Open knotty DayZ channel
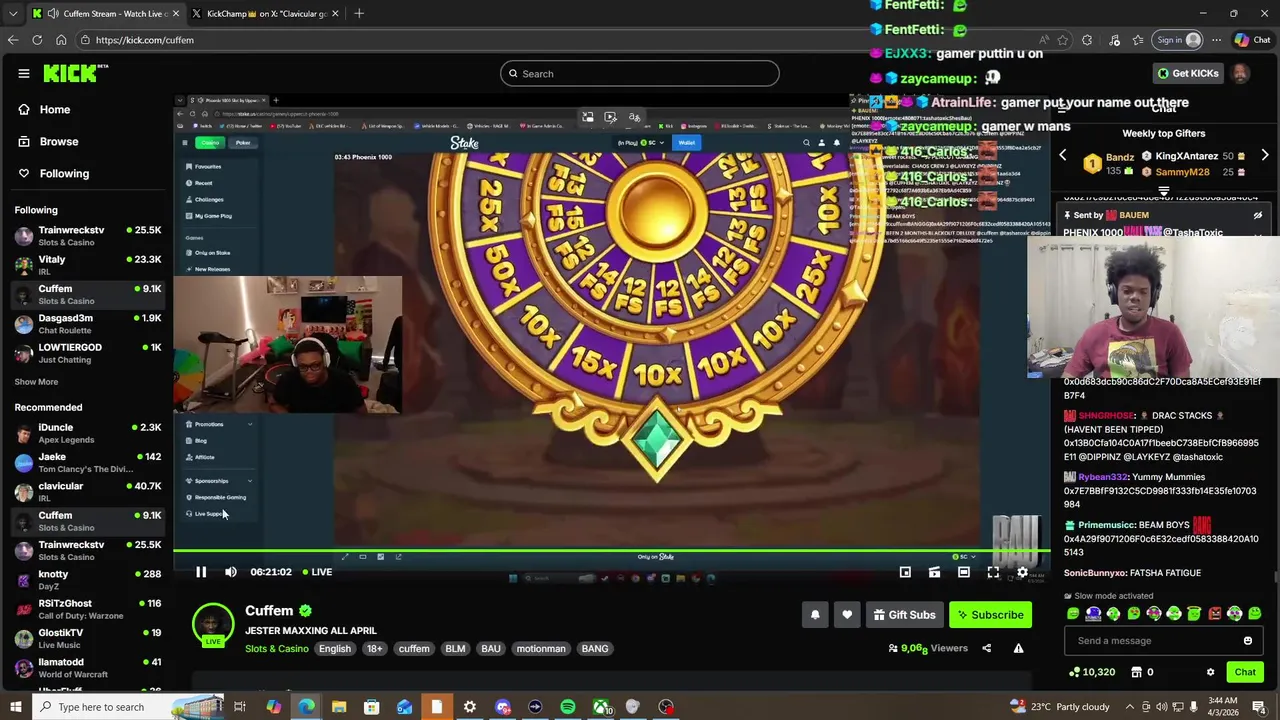Viewport: 1280px width, 720px height. (88, 580)
